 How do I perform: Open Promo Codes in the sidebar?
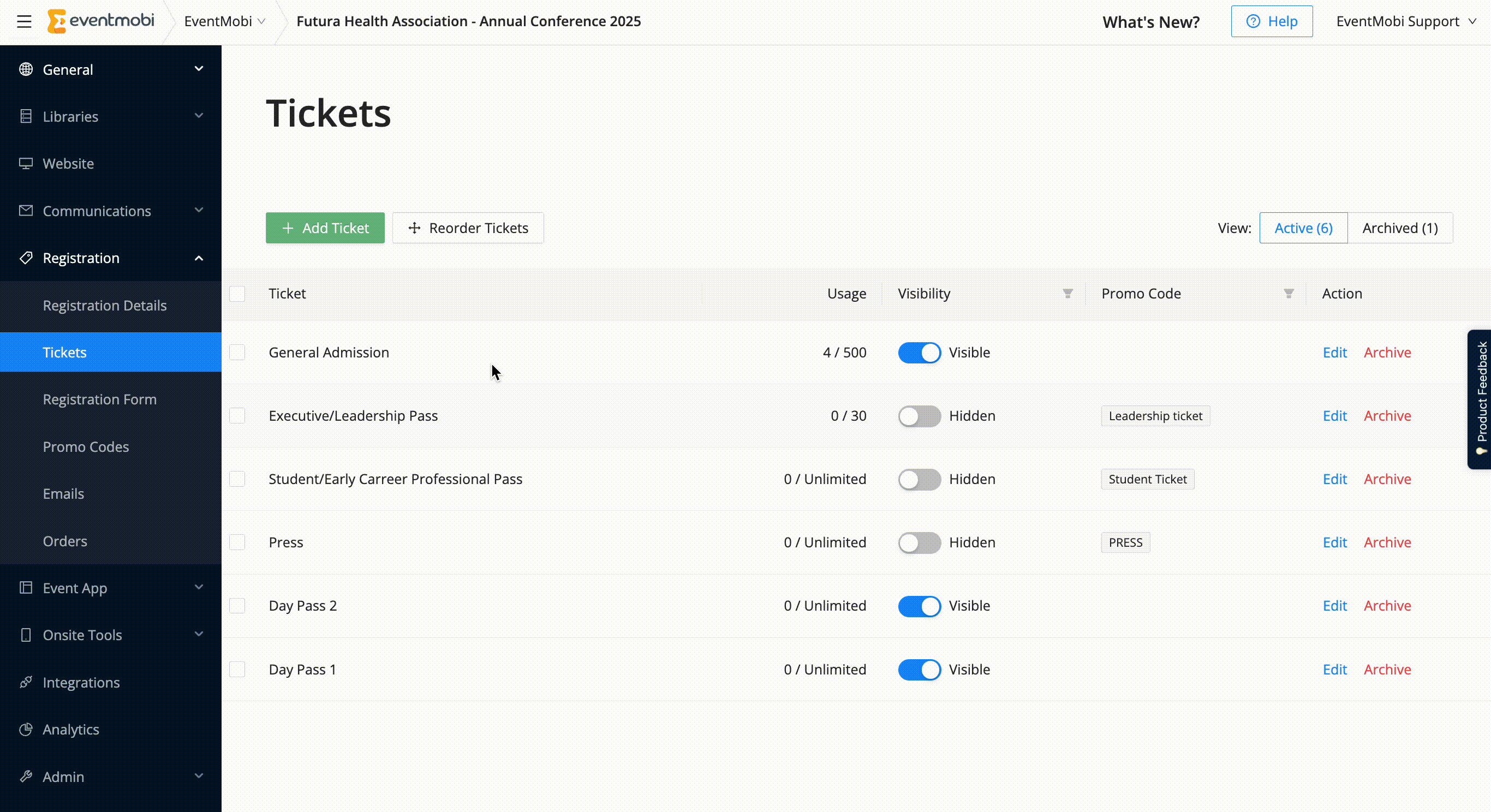[x=86, y=446]
